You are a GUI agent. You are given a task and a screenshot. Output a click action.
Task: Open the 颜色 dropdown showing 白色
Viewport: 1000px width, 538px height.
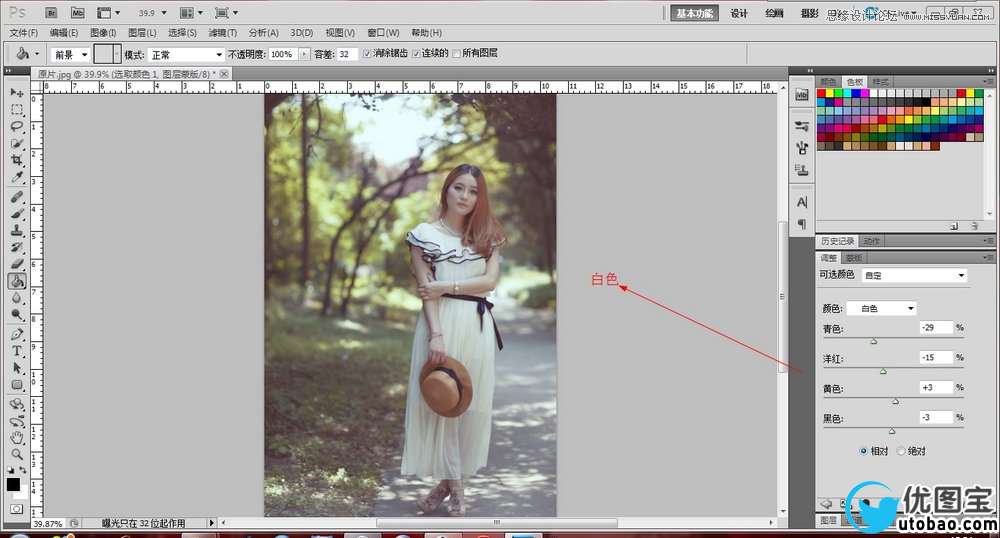[x=881, y=308]
